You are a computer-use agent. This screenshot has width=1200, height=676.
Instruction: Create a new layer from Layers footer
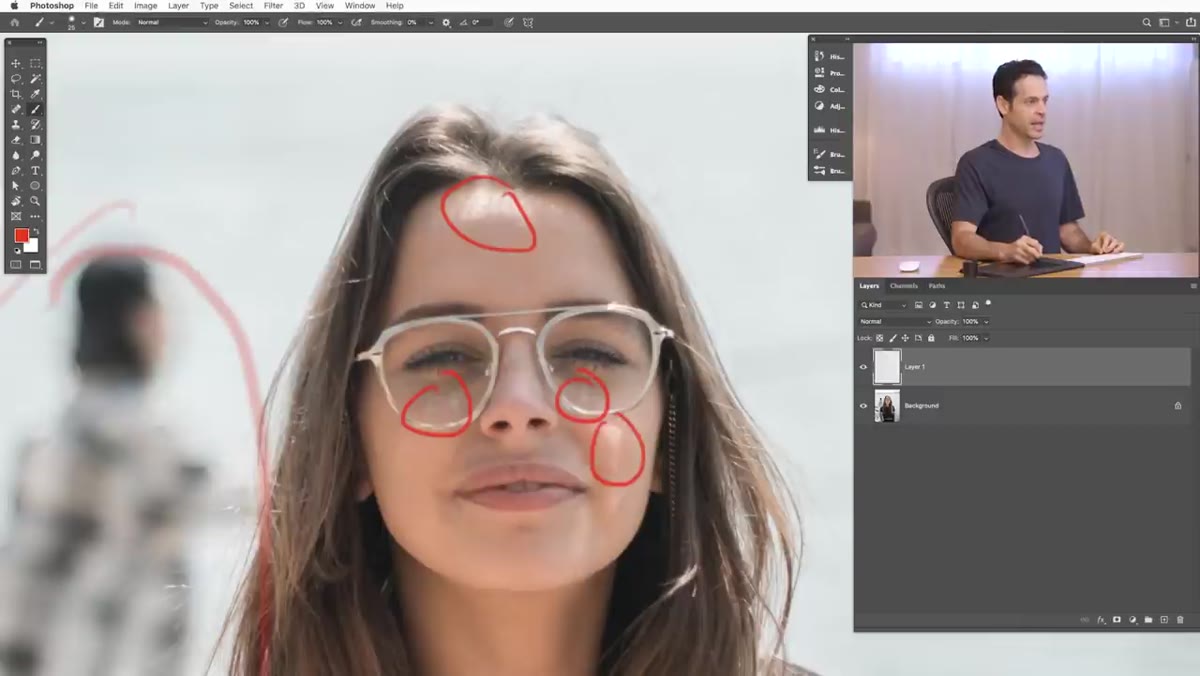[x=1164, y=620]
